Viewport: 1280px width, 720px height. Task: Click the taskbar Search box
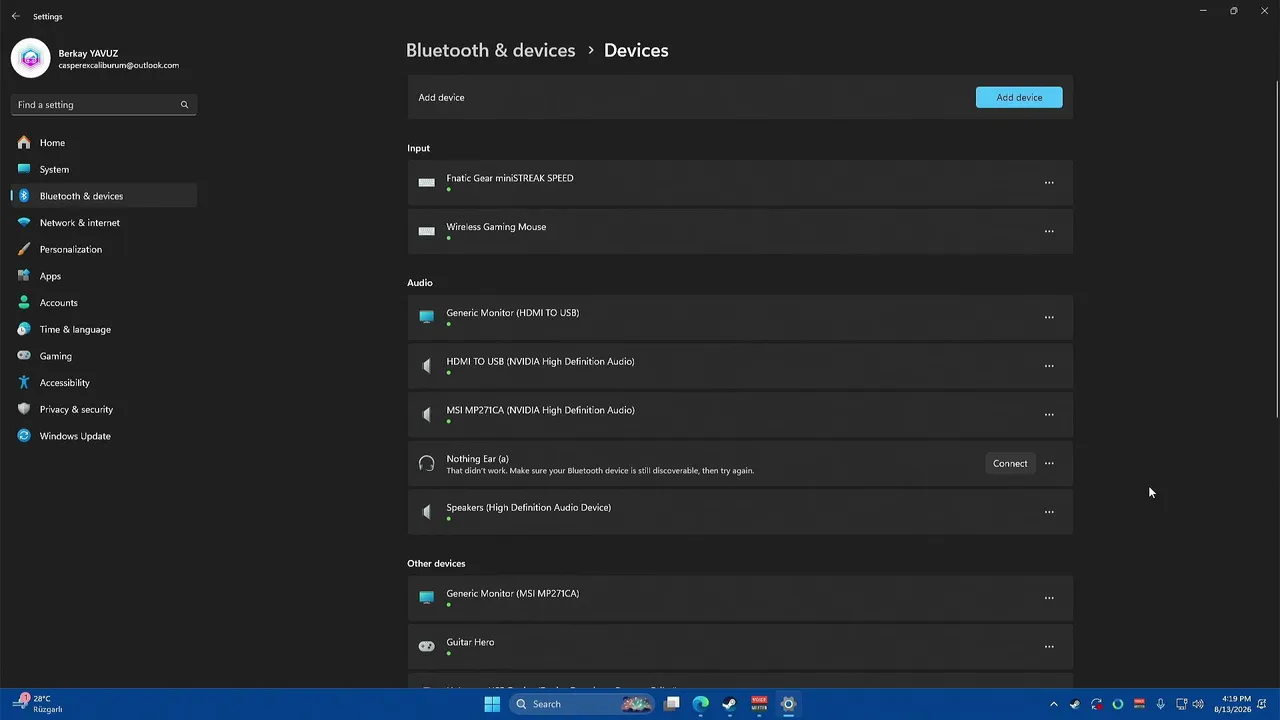(583, 704)
